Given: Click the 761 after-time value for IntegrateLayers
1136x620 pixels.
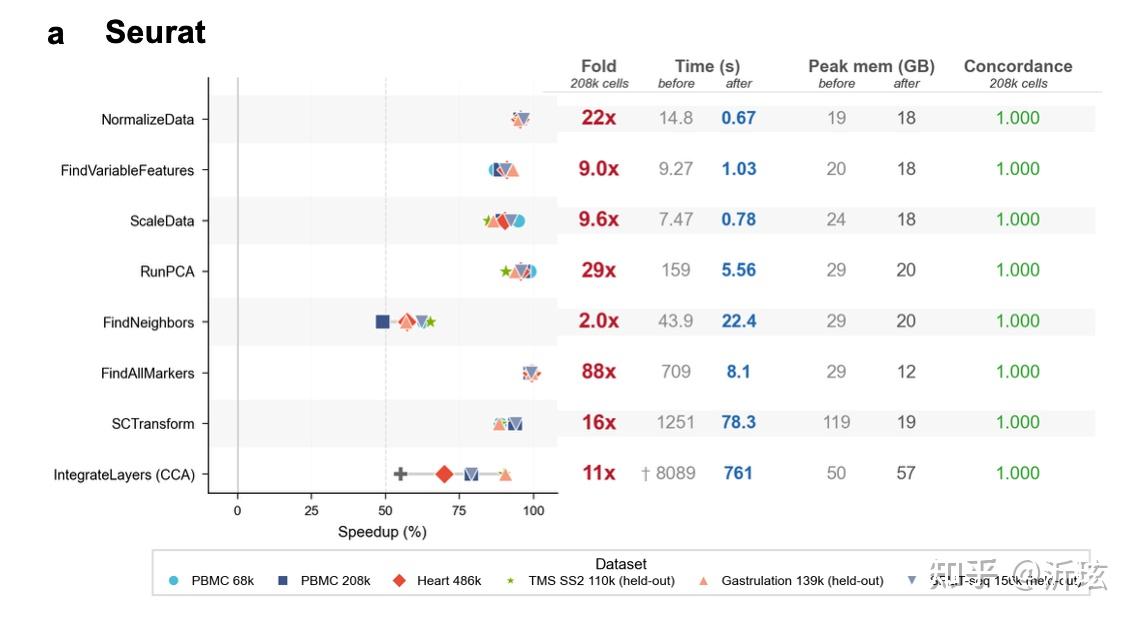Looking at the screenshot, I should (738, 473).
